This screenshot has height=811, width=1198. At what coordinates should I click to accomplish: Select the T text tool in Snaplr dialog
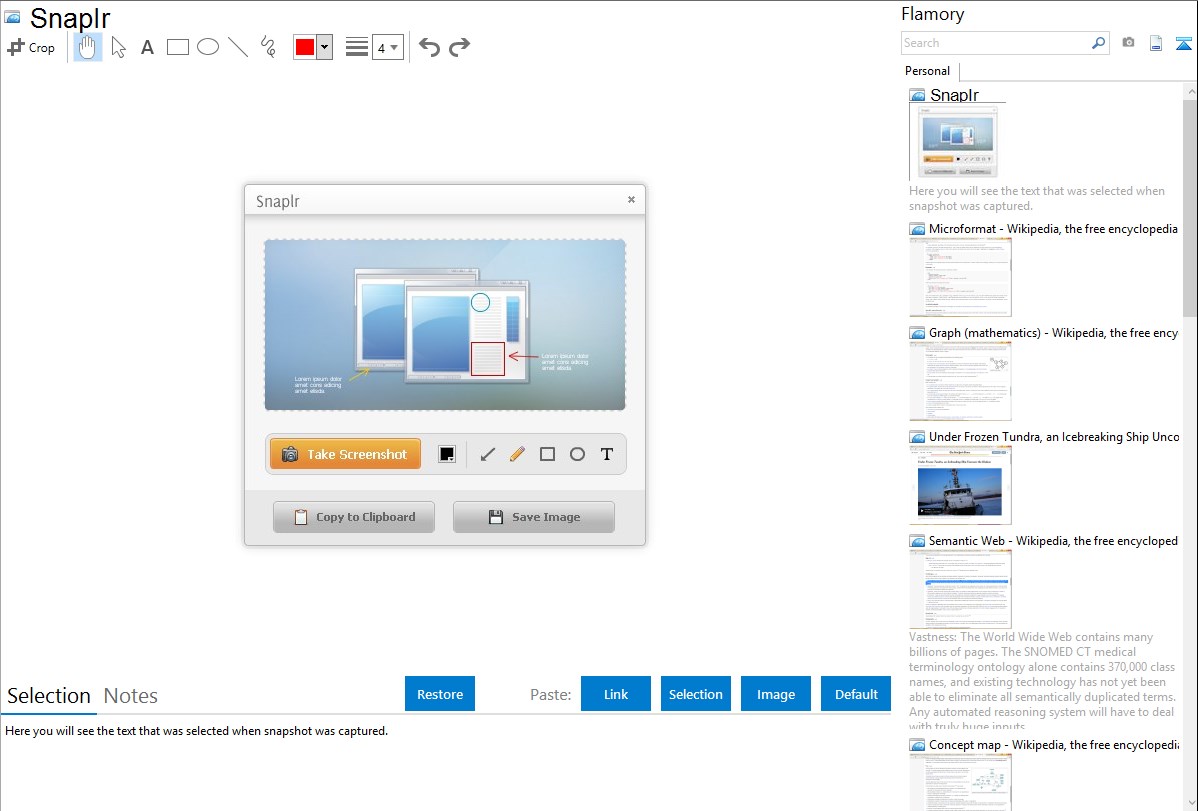pyautogui.click(x=607, y=454)
